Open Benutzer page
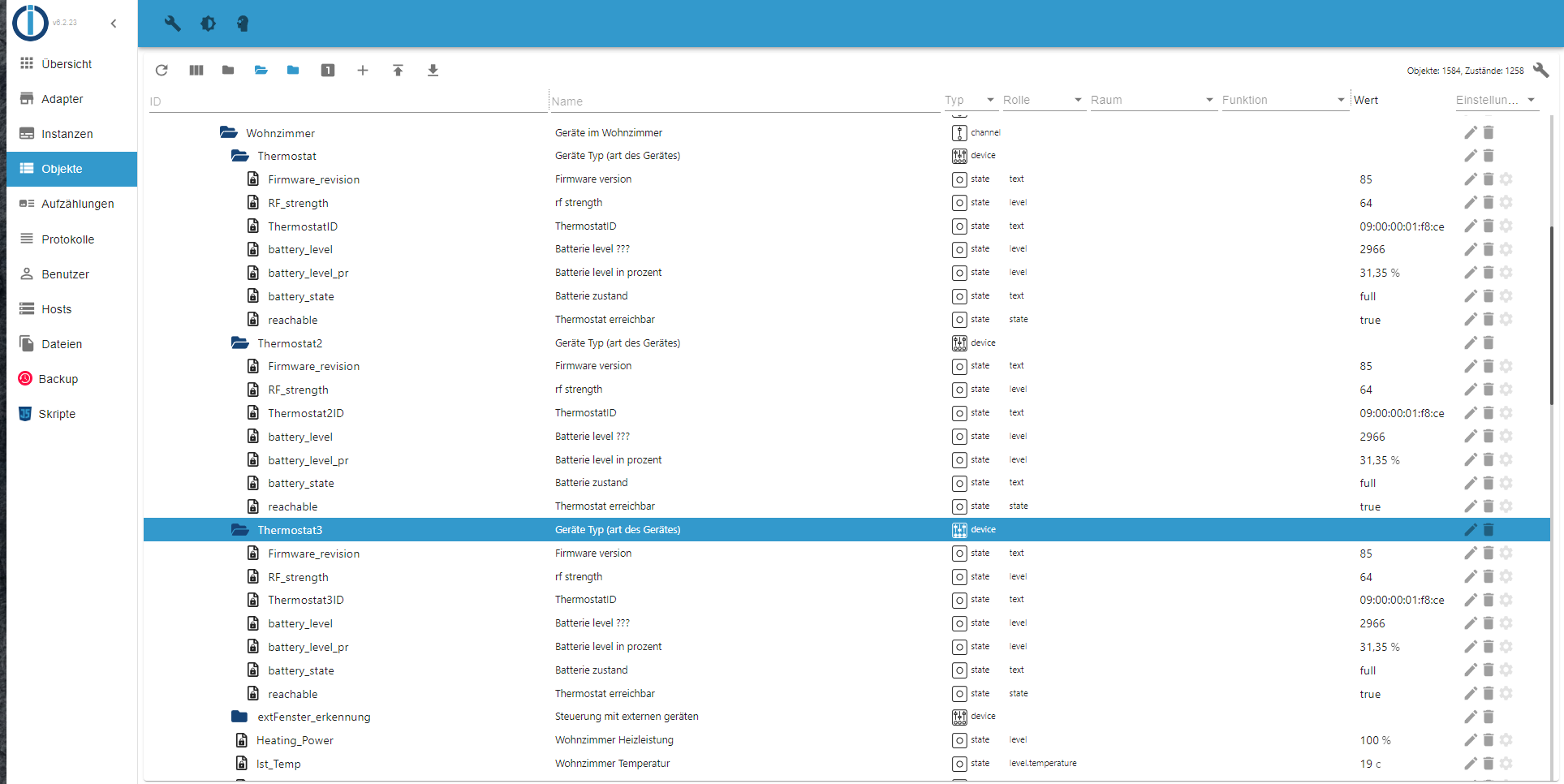 click(x=71, y=274)
